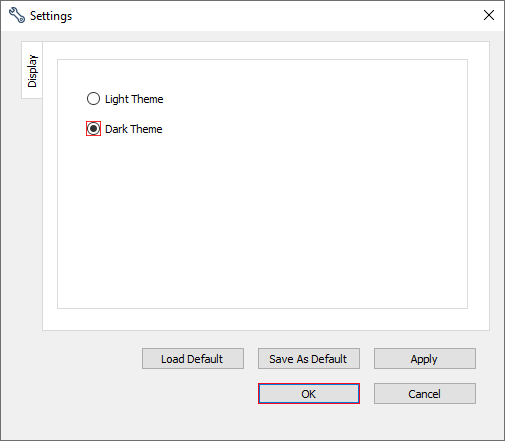Screen dimensions: 505x441
Task: Confirm settings with the OK button
Action: tap(309, 394)
